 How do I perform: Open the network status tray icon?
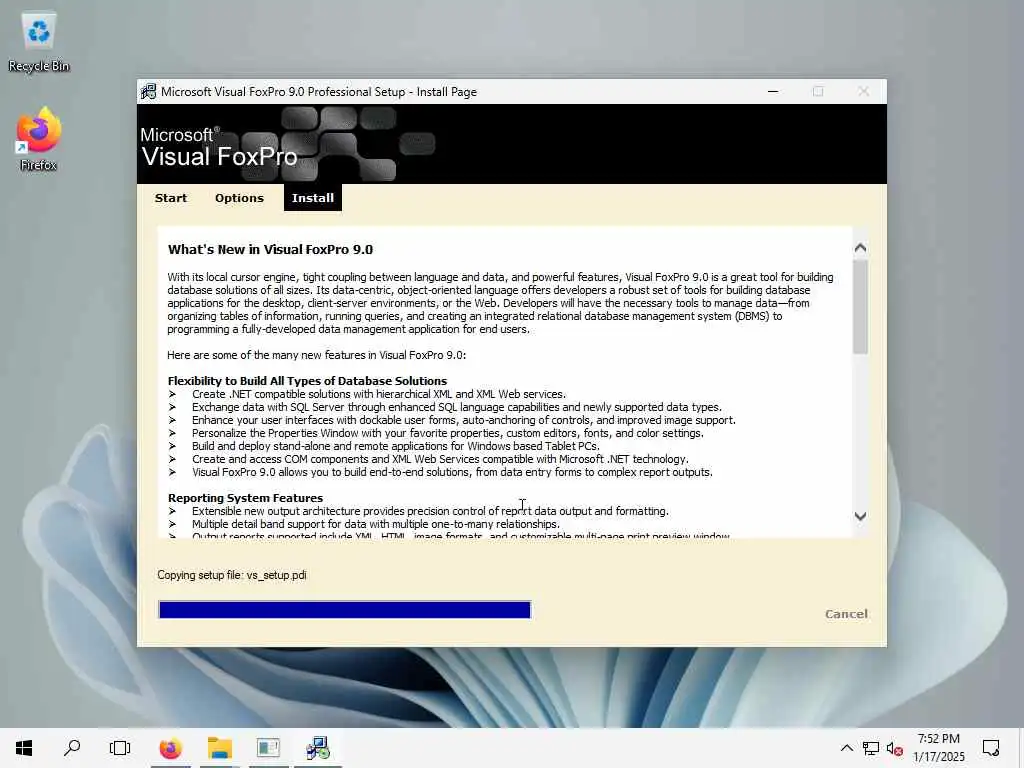871,748
